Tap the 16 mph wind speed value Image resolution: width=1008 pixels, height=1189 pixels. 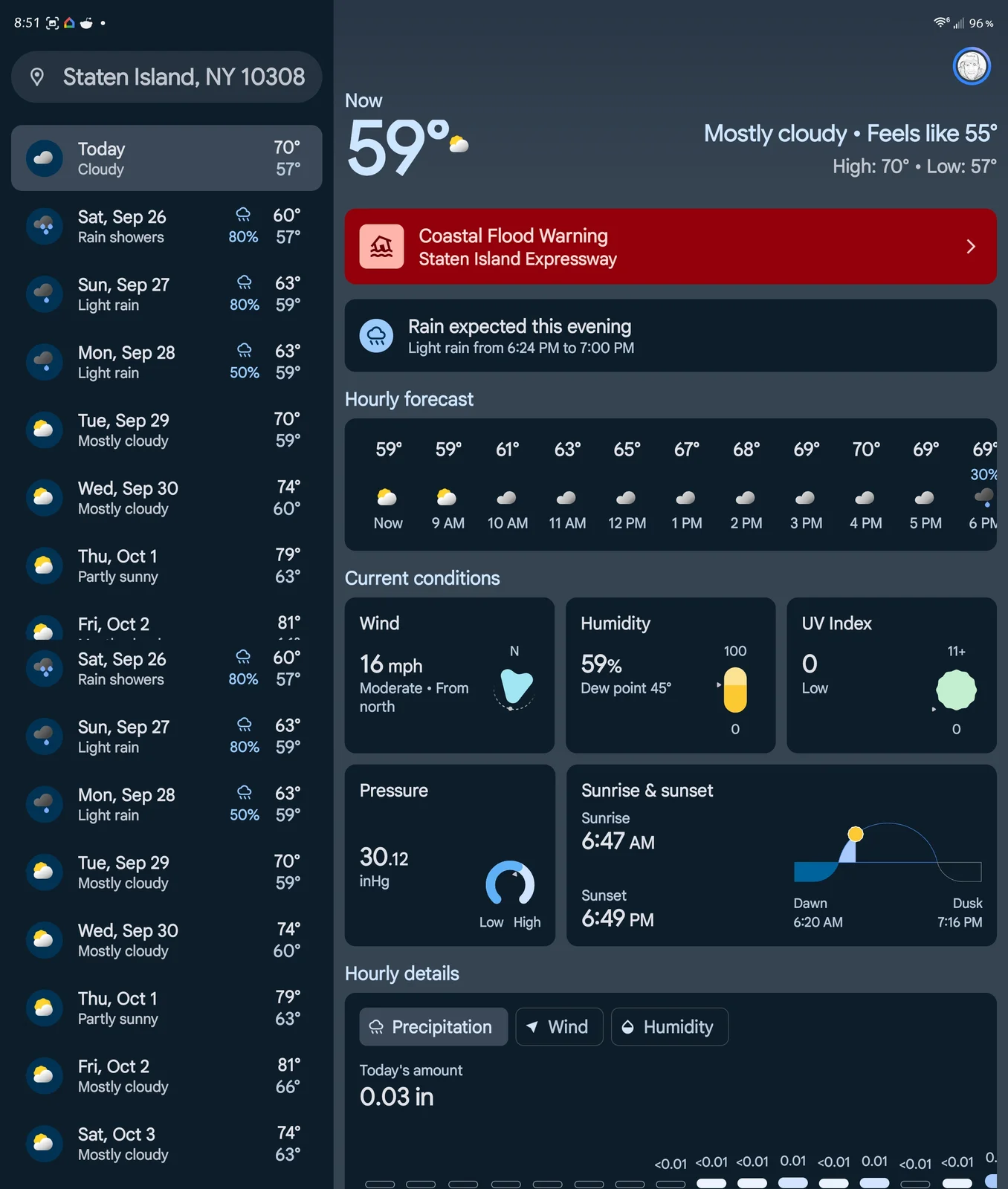pyautogui.click(x=391, y=664)
